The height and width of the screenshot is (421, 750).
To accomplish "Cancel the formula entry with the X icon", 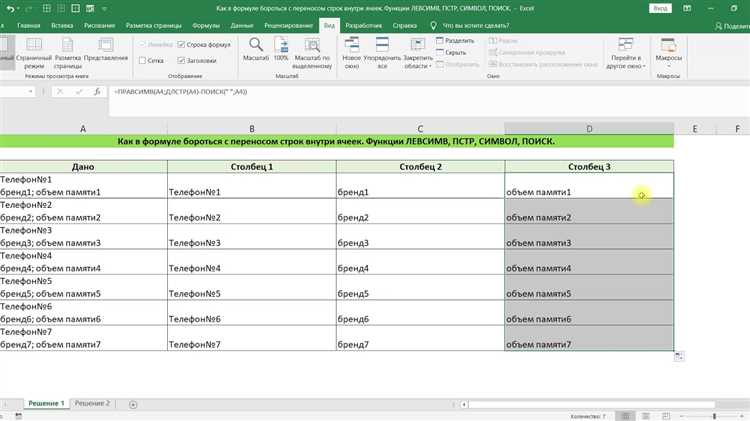I will 60,91.
